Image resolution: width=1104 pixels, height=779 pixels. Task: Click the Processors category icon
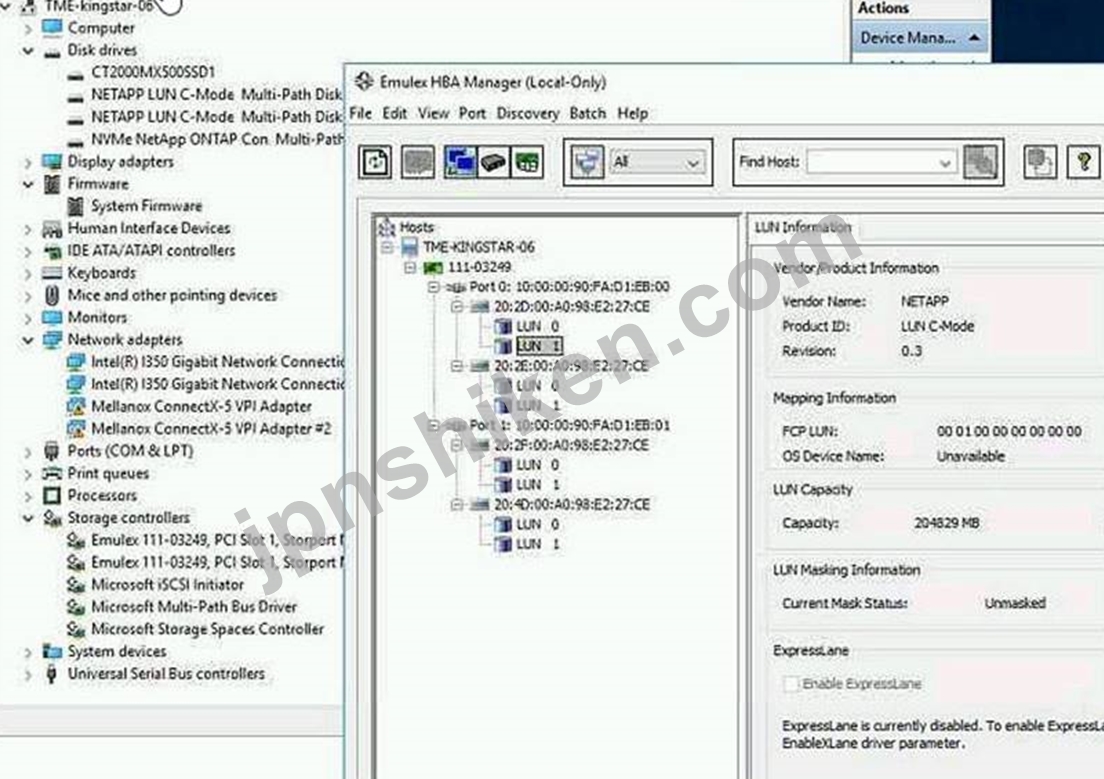[52, 495]
